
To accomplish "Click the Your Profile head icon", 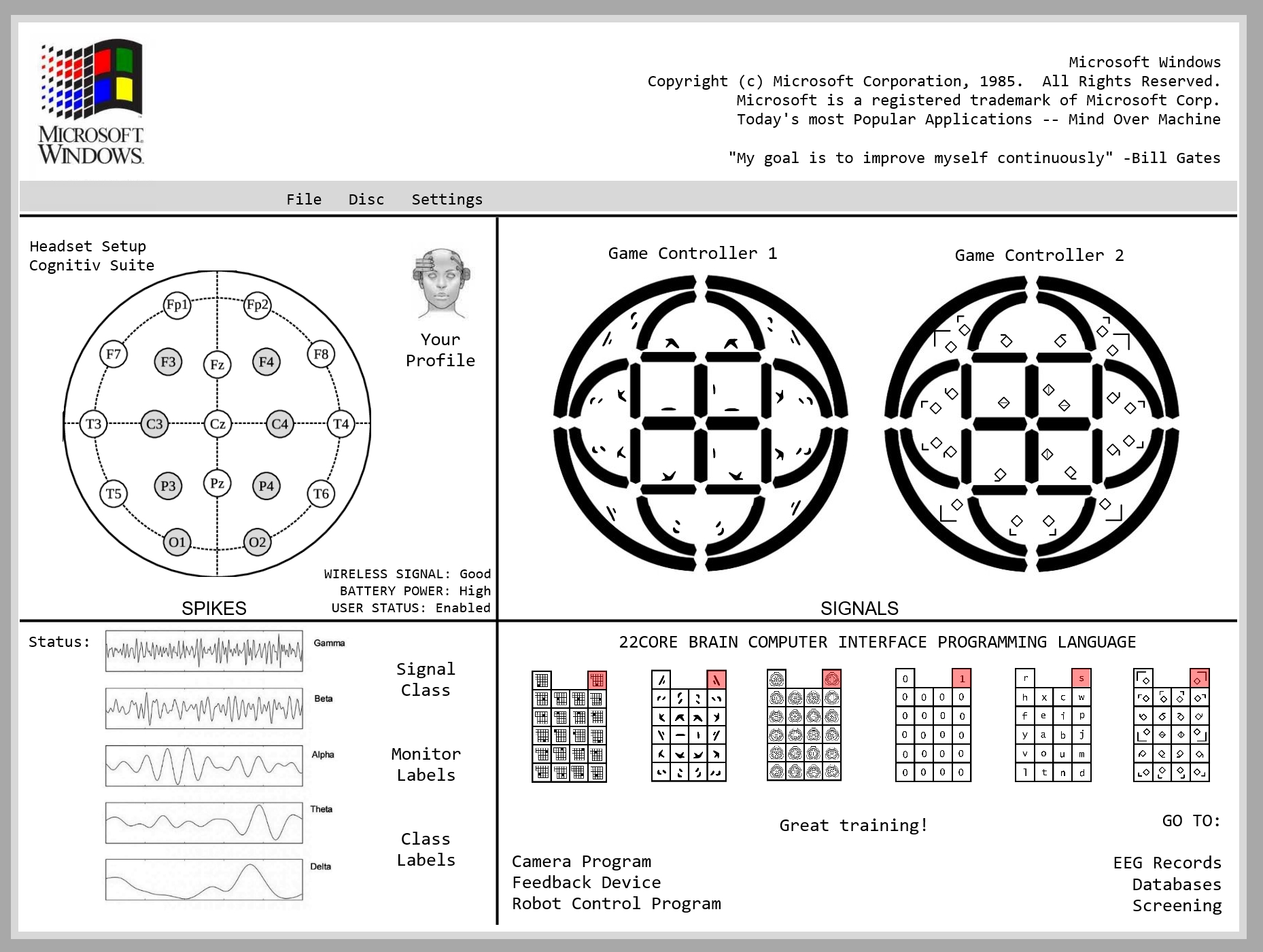I will (441, 283).
